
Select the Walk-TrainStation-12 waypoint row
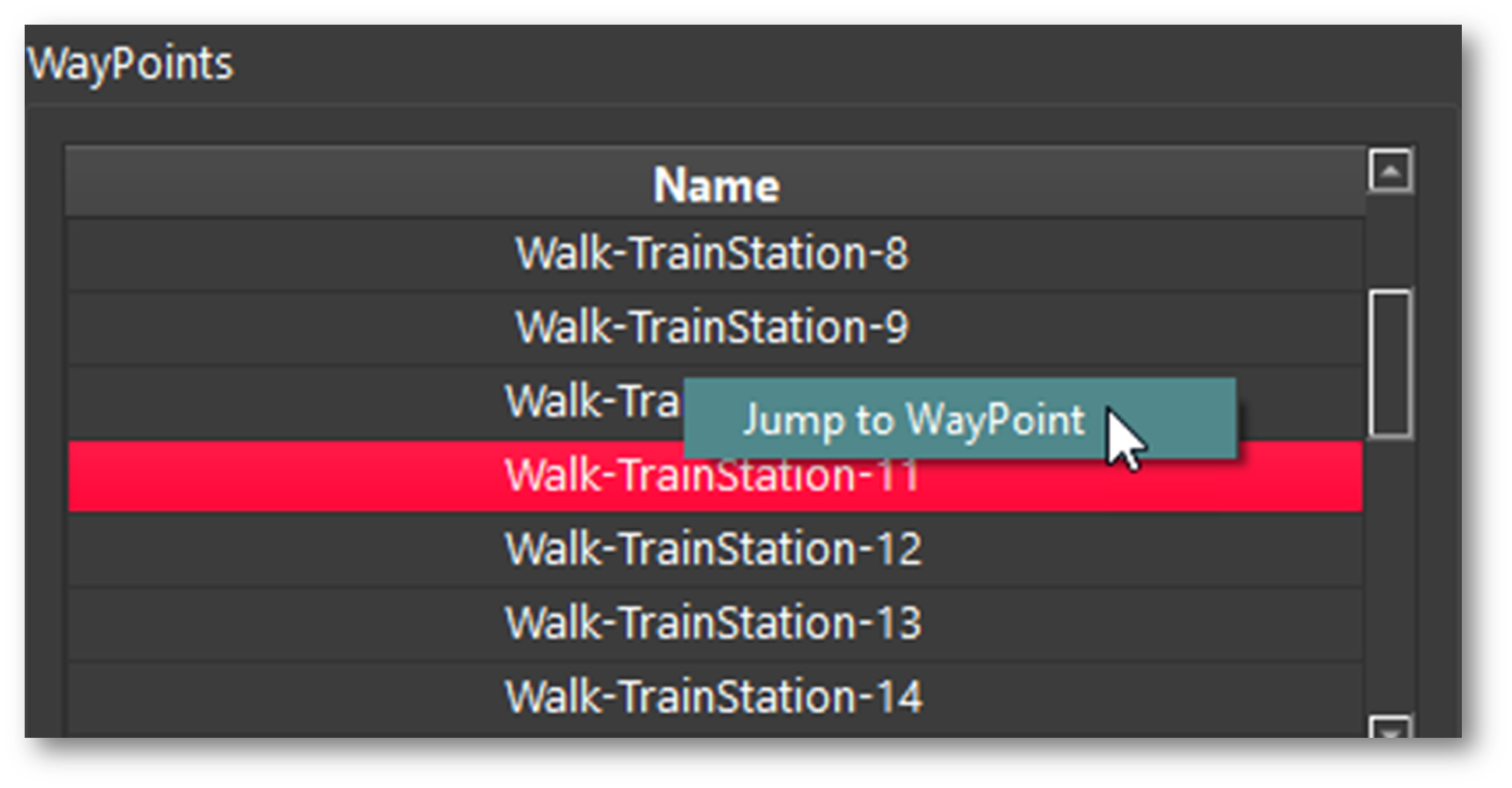point(712,549)
